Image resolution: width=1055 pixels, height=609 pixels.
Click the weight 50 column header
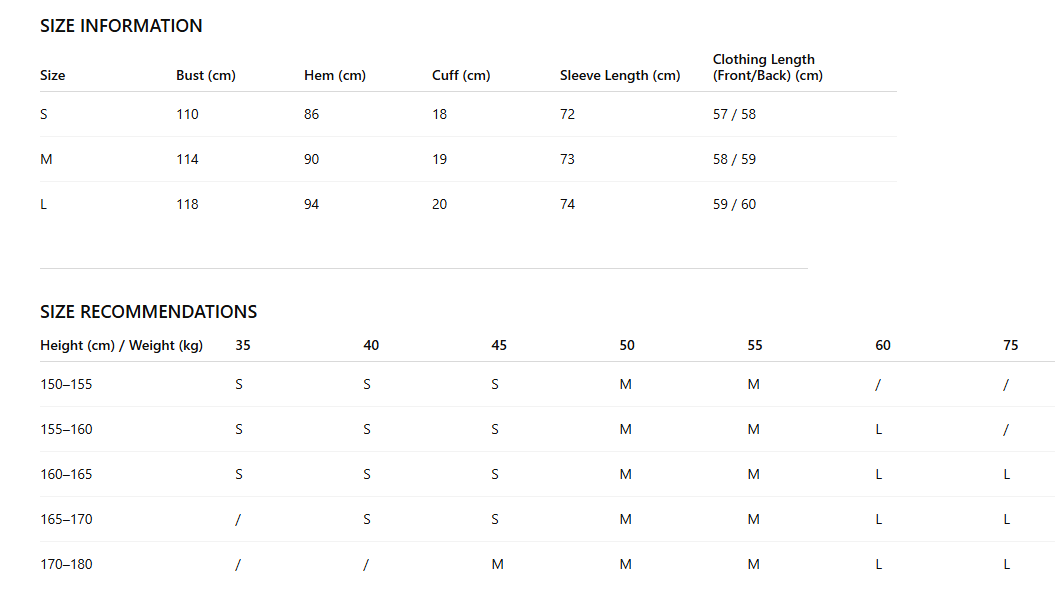(x=627, y=345)
